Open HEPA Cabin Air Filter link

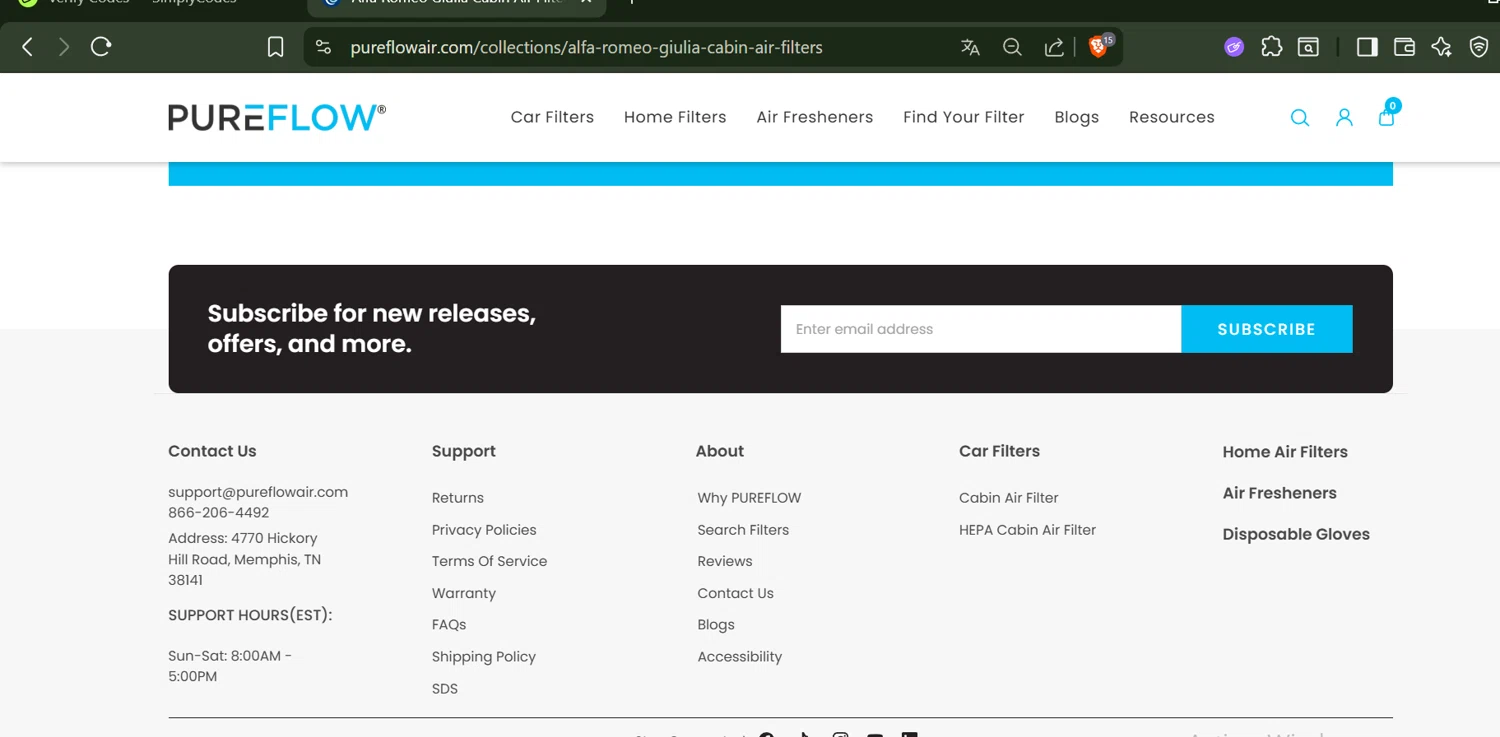click(1028, 530)
